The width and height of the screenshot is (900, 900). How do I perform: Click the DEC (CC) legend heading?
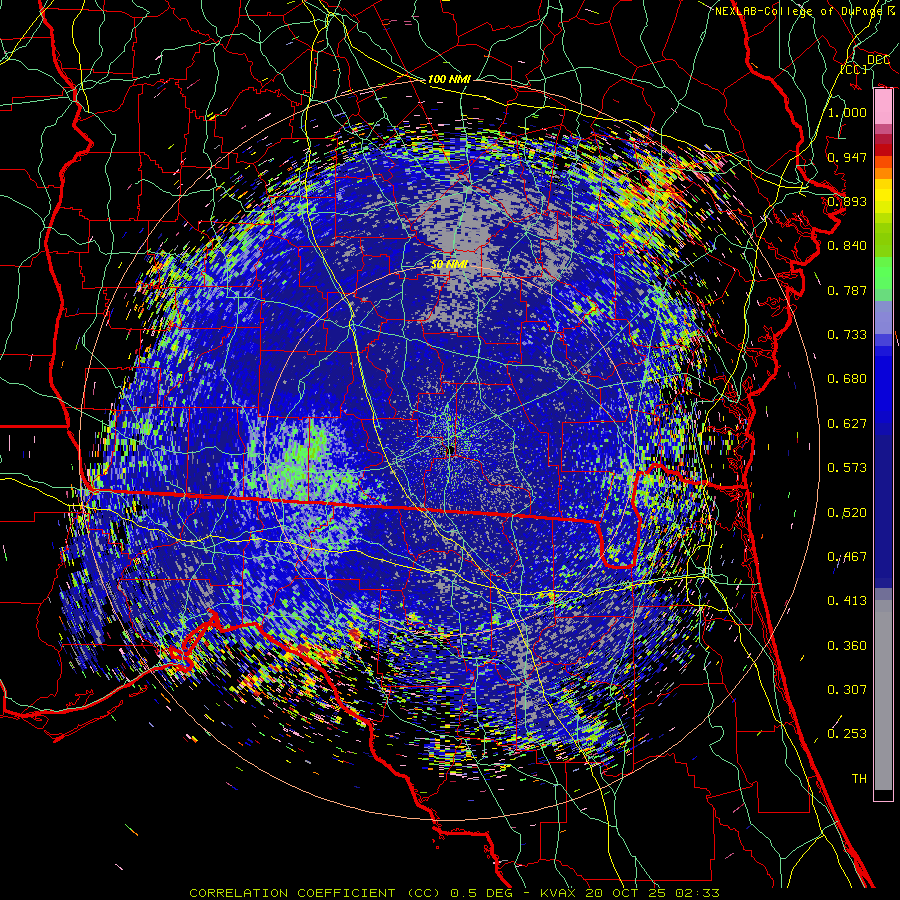point(866,64)
